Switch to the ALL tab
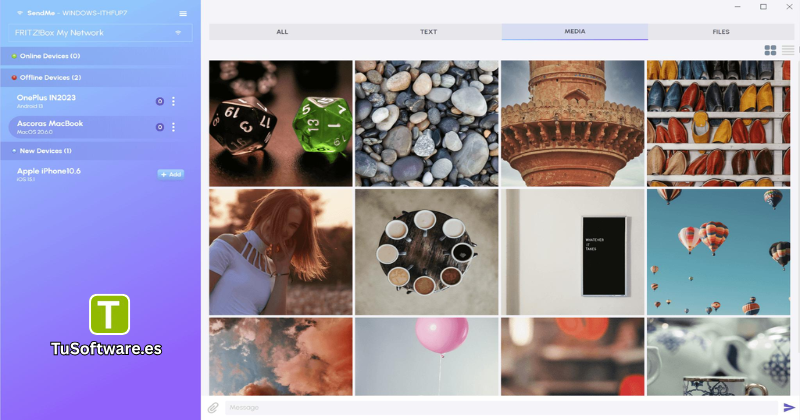This screenshot has height=420, width=800. 282,32
